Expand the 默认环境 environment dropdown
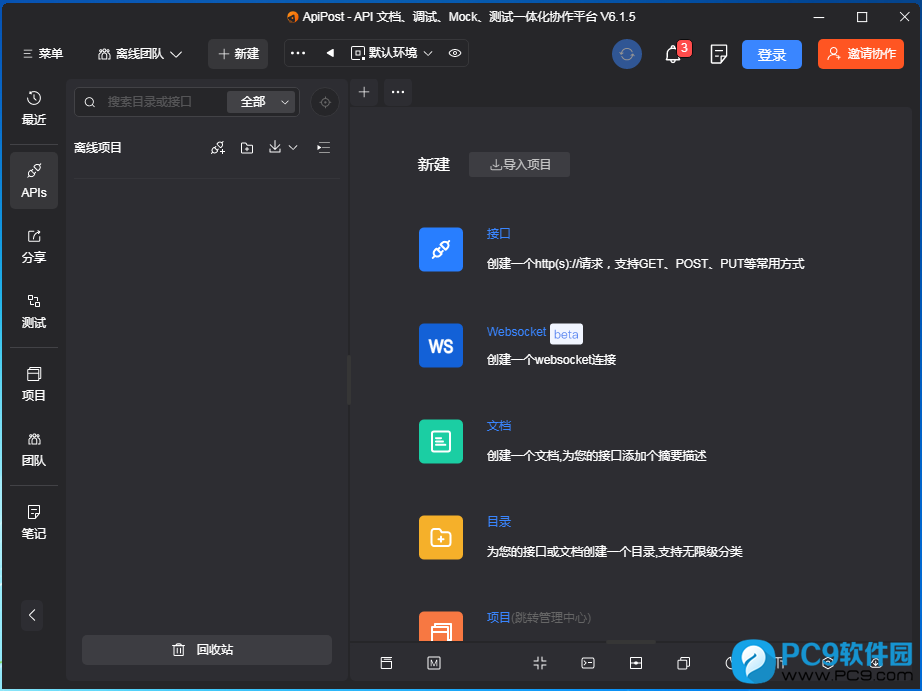This screenshot has width=922, height=691. pos(392,53)
